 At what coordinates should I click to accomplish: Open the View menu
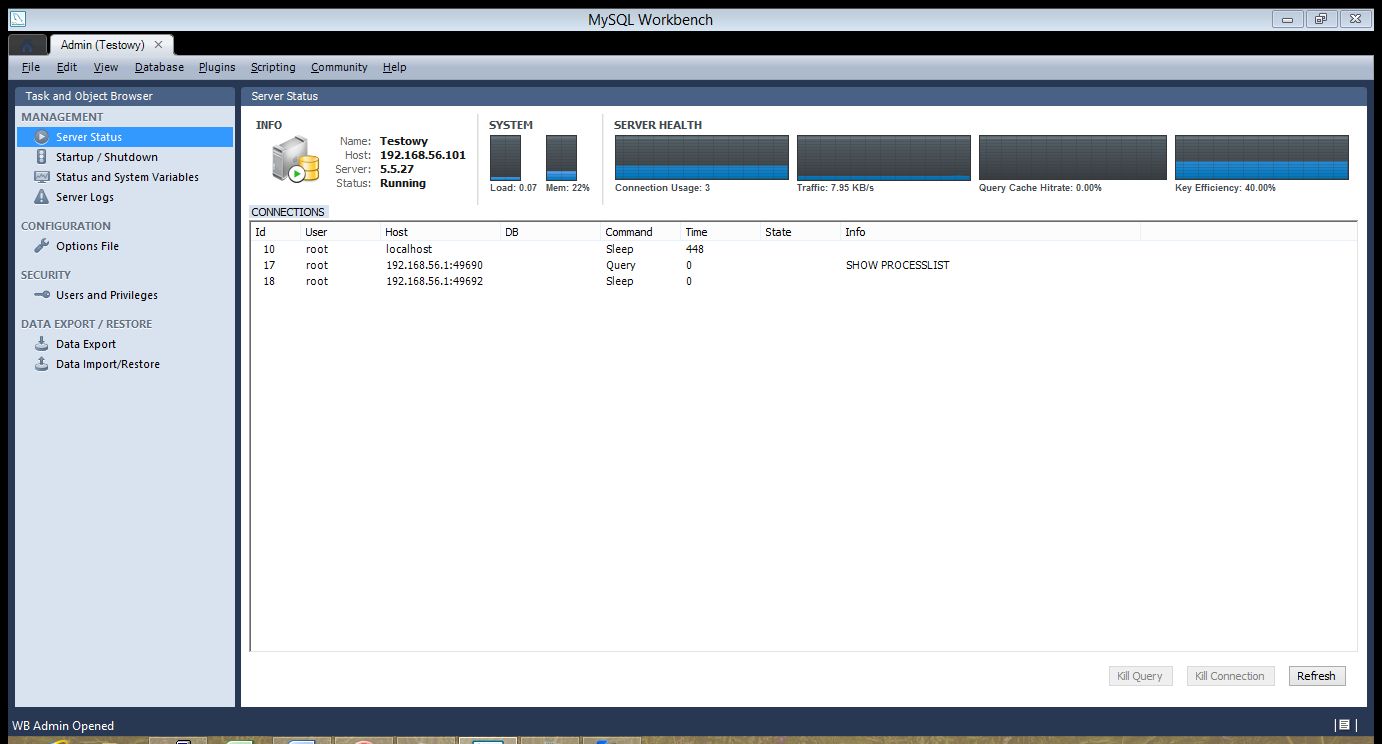click(x=106, y=67)
